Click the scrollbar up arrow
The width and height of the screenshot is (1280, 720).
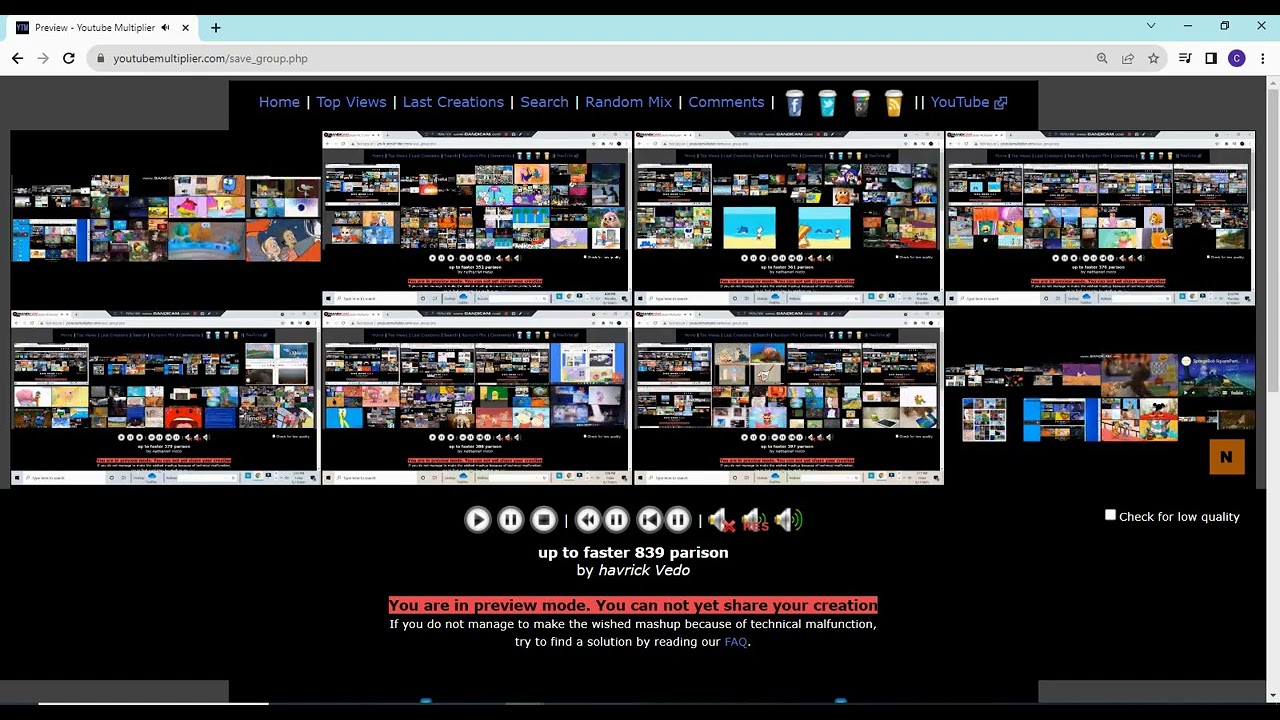1273,84
